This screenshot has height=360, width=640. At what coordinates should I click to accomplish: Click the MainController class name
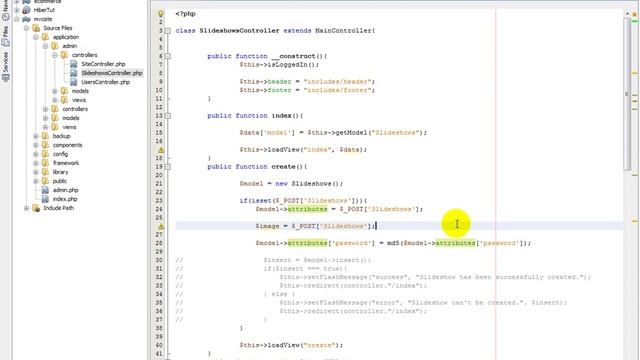343,31
